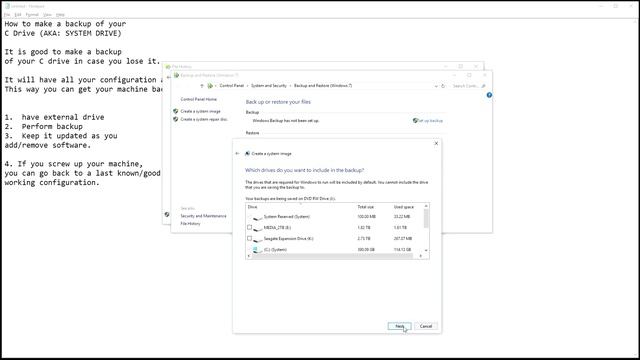
Task: Click Backup and Restore (Windows 7) breadcrumb
Action: (323, 86)
